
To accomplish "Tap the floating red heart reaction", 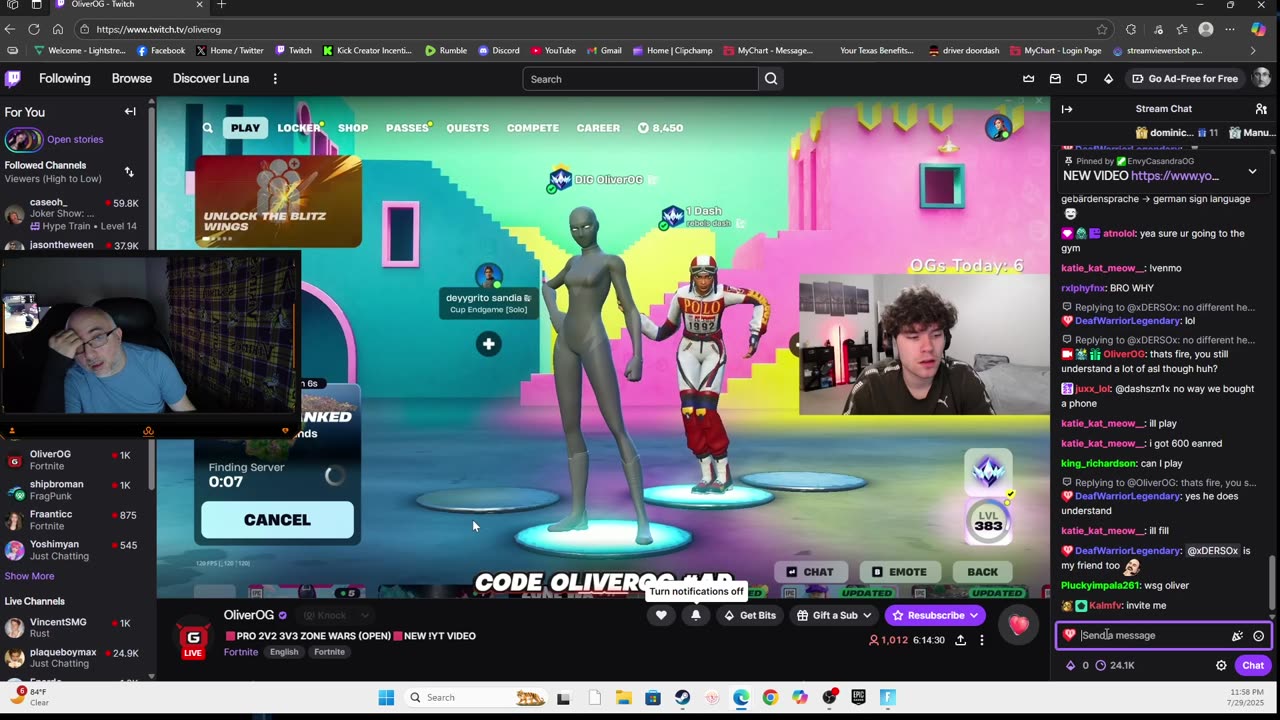I will pos(1018,626).
